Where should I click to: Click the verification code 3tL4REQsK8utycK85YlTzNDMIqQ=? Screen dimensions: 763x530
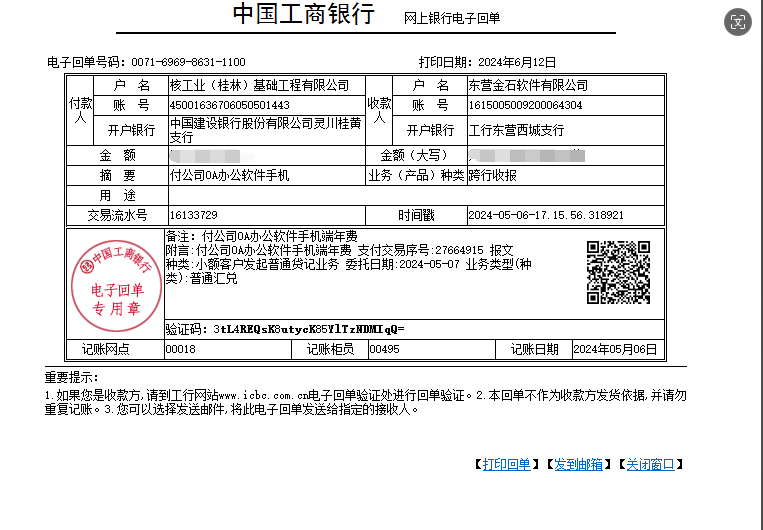click(309, 329)
